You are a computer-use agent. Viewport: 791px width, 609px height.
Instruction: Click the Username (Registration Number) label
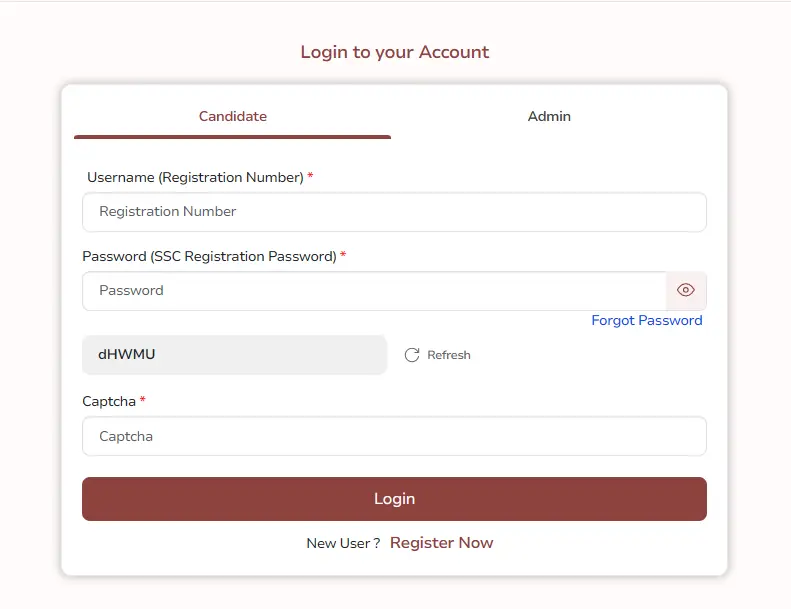[x=195, y=177]
